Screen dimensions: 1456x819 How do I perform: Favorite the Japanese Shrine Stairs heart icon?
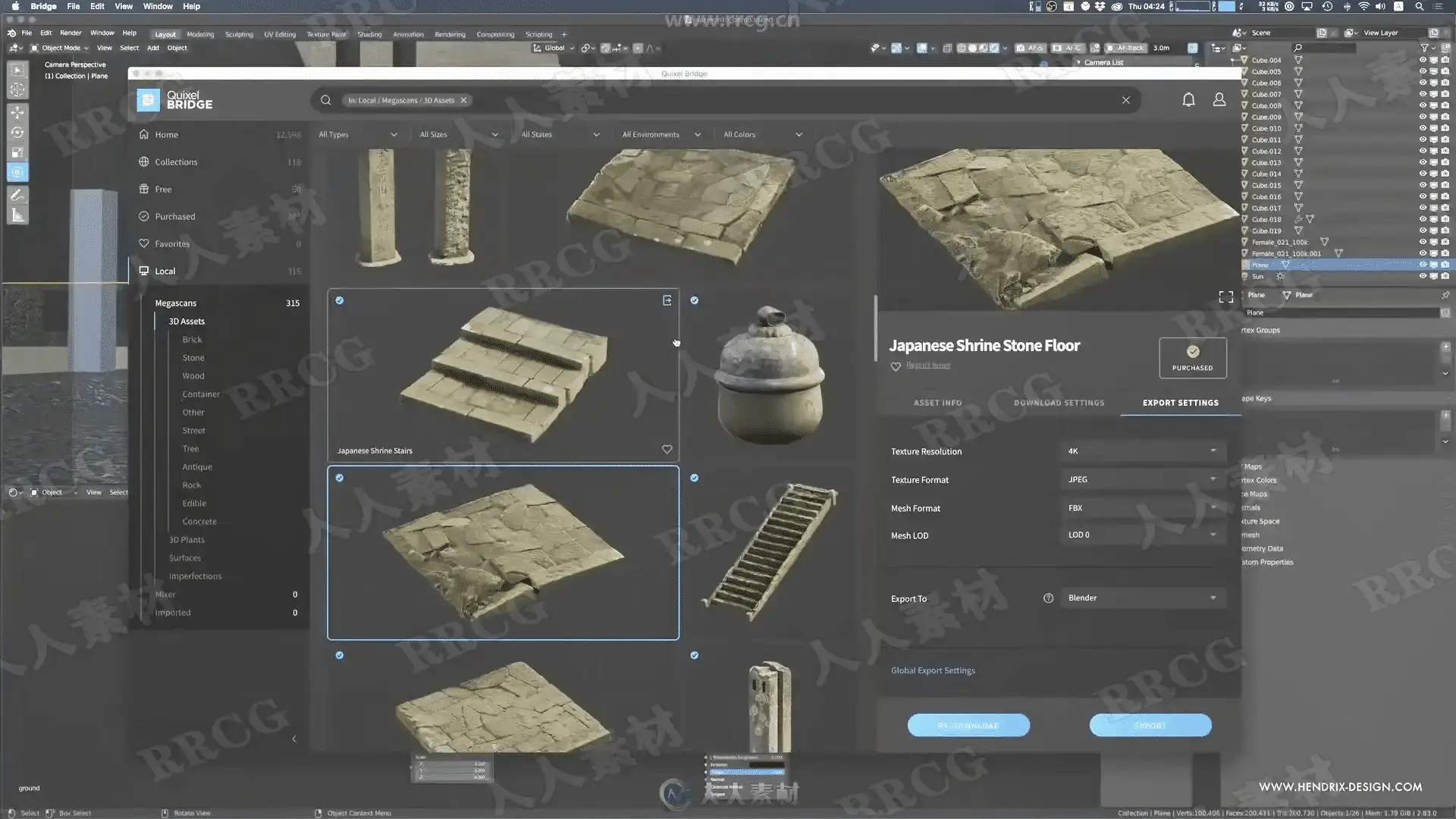(x=667, y=450)
